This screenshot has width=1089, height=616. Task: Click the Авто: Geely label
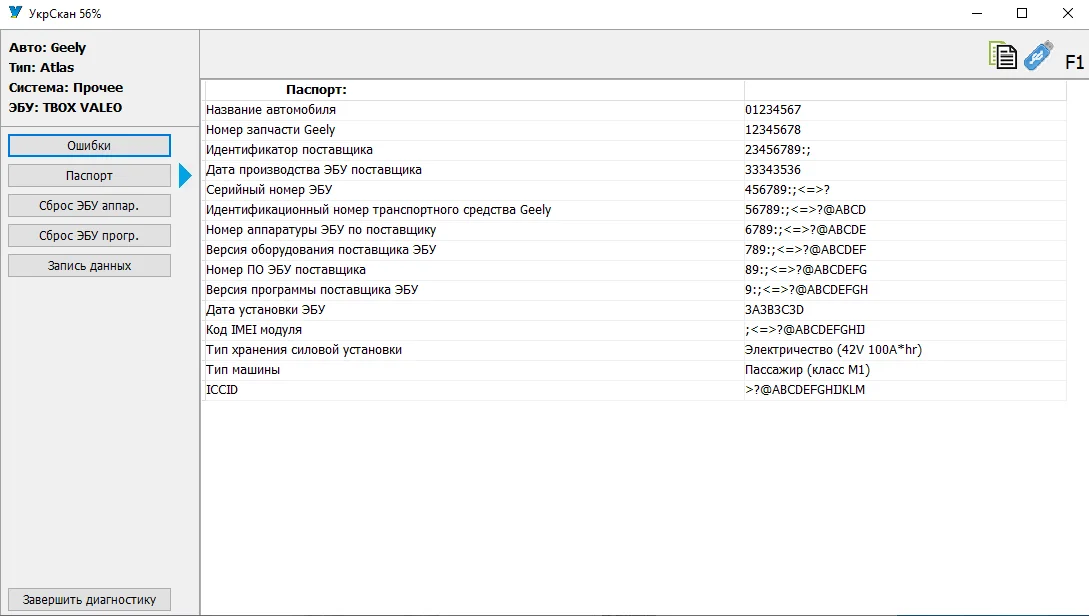tap(47, 48)
